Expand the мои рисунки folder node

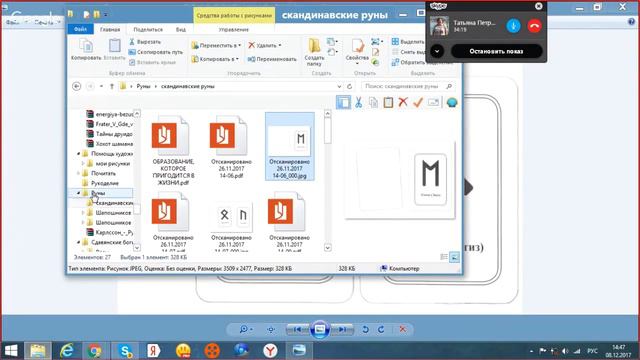[x=83, y=164]
